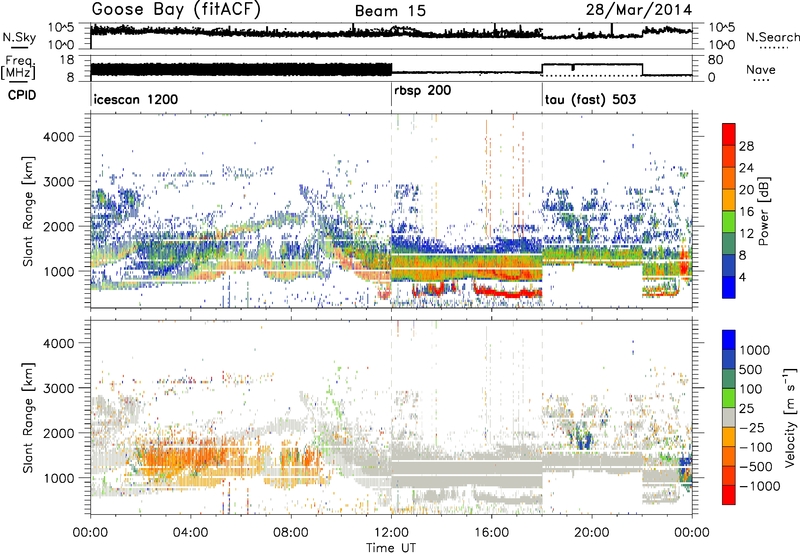Click the "500" label on the Velocity colorbar
The width and height of the screenshot is (800, 554).
click(751, 370)
